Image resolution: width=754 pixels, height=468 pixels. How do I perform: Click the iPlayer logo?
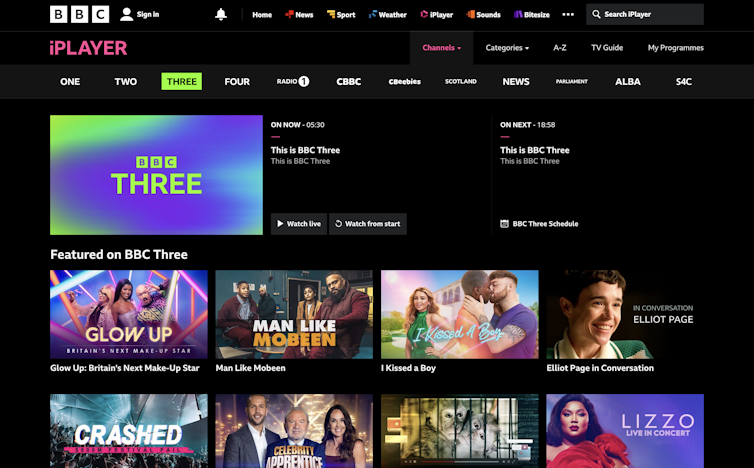pos(88,48)
